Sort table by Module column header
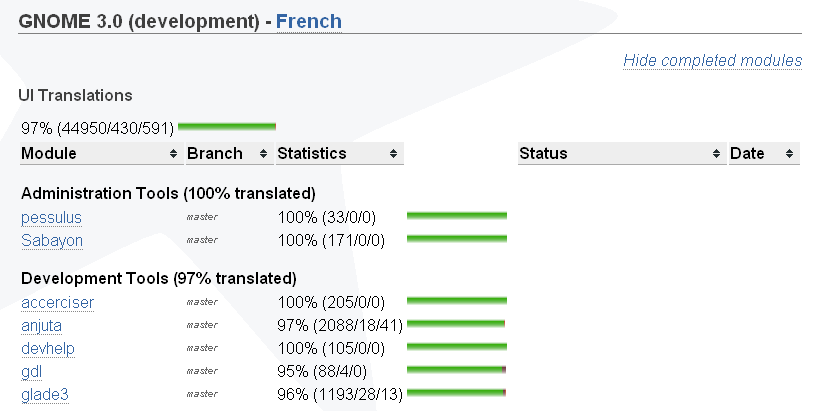Screen dimensions: 816x411 coord(102,153)
